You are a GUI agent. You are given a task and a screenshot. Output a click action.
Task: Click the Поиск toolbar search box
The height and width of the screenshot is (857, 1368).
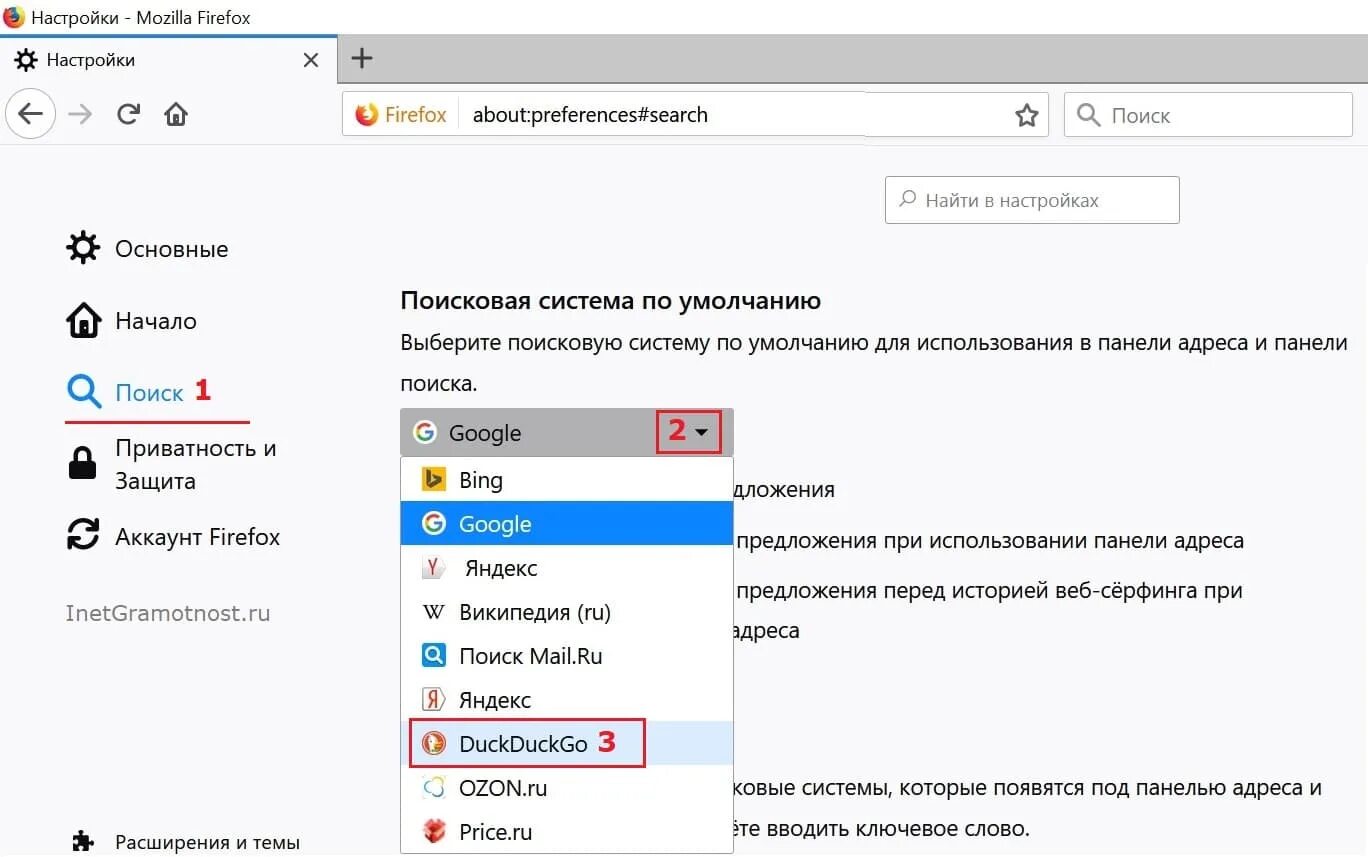(1208, 115)
